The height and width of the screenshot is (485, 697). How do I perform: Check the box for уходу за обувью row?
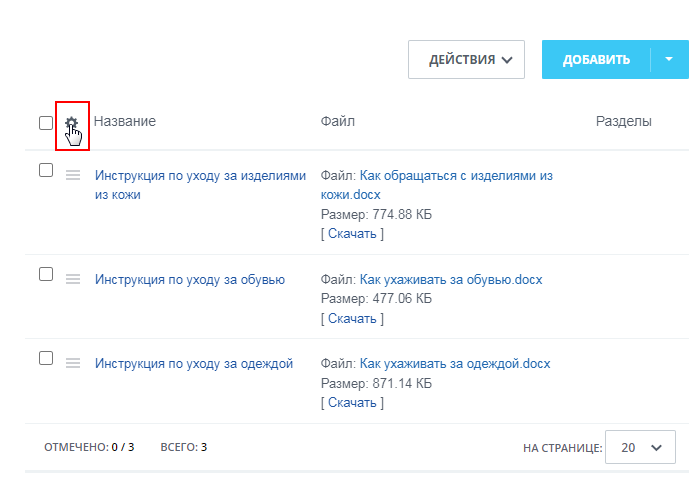(46, 274)
